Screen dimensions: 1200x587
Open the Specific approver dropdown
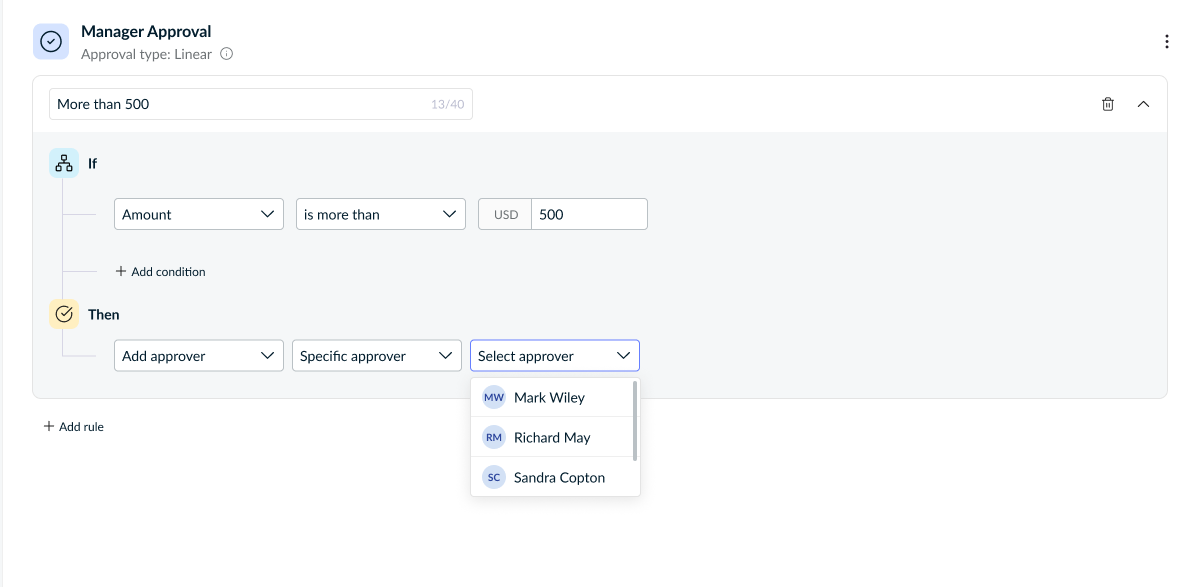tap(376, 356)
